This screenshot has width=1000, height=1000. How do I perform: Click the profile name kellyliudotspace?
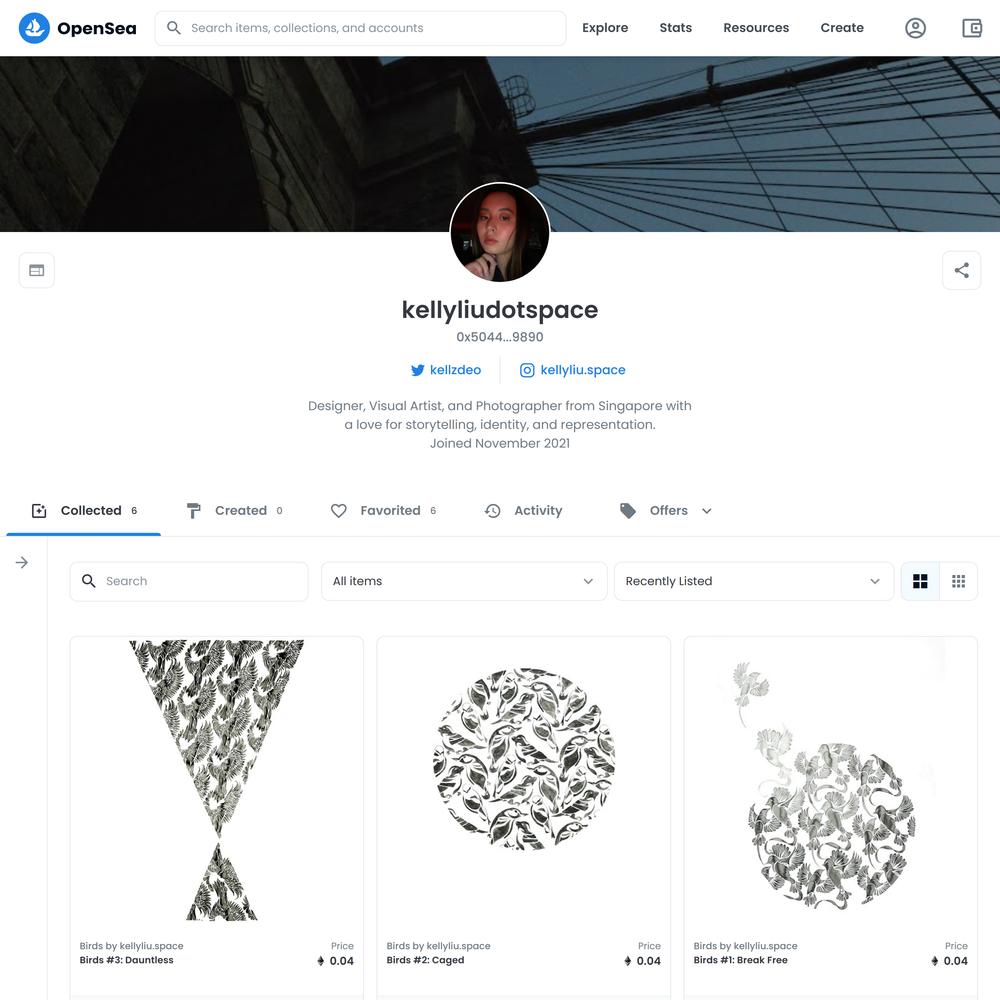(500, 310)
